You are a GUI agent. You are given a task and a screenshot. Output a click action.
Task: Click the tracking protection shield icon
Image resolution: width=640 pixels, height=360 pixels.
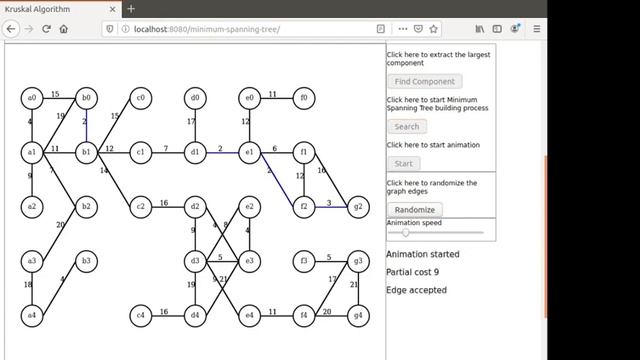tap(109, 29)
